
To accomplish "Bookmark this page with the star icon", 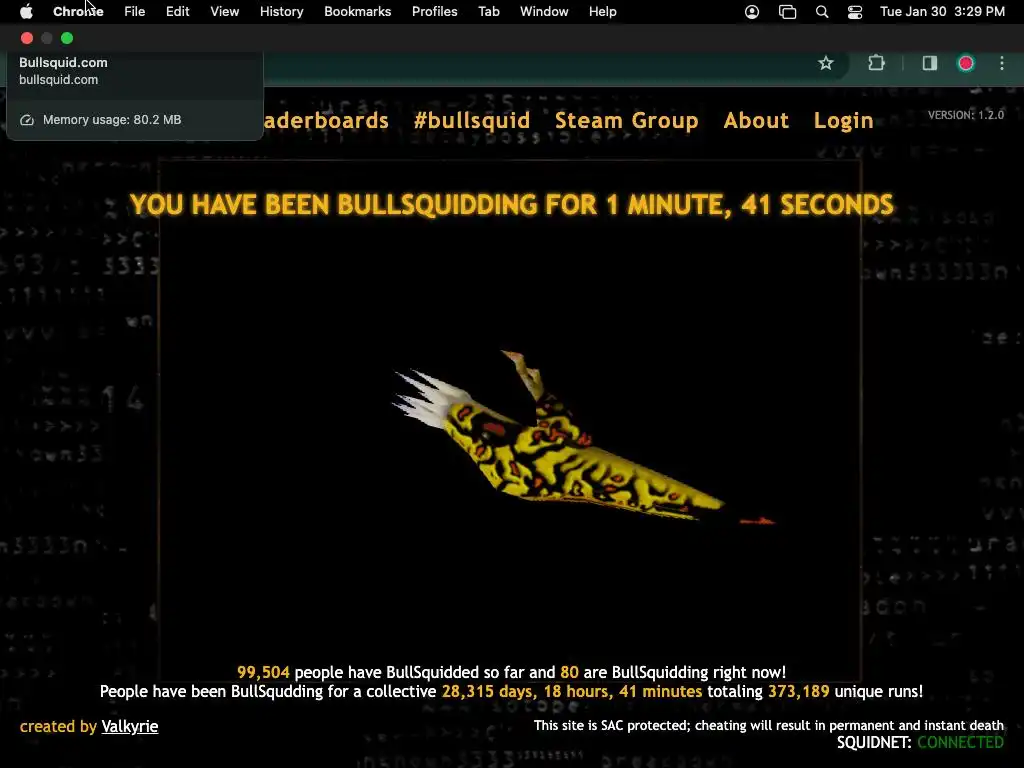I will [x=825, y=63].
